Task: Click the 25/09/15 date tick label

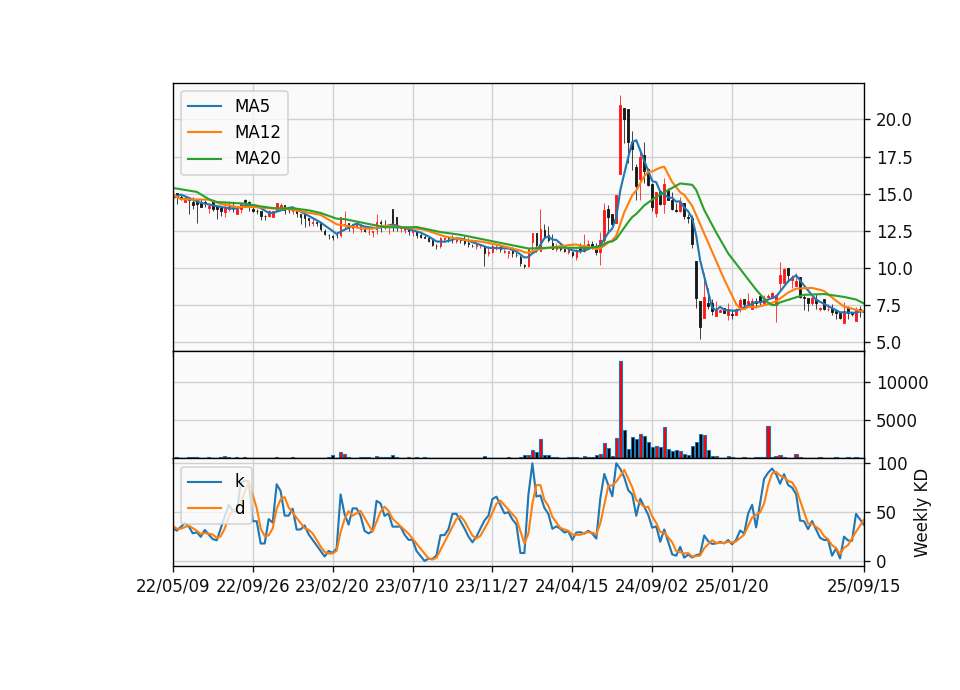Action: pyautogui.click(x=864, y=586)
